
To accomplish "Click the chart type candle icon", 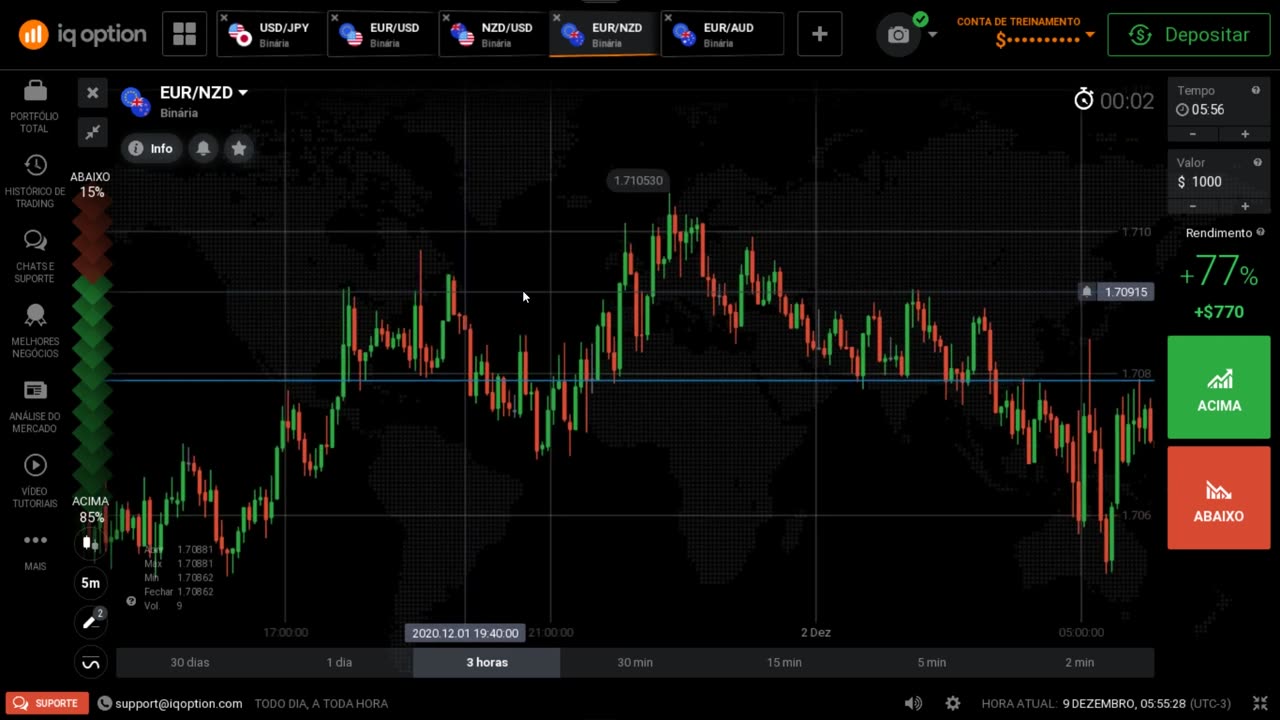I will pos(90,543).
